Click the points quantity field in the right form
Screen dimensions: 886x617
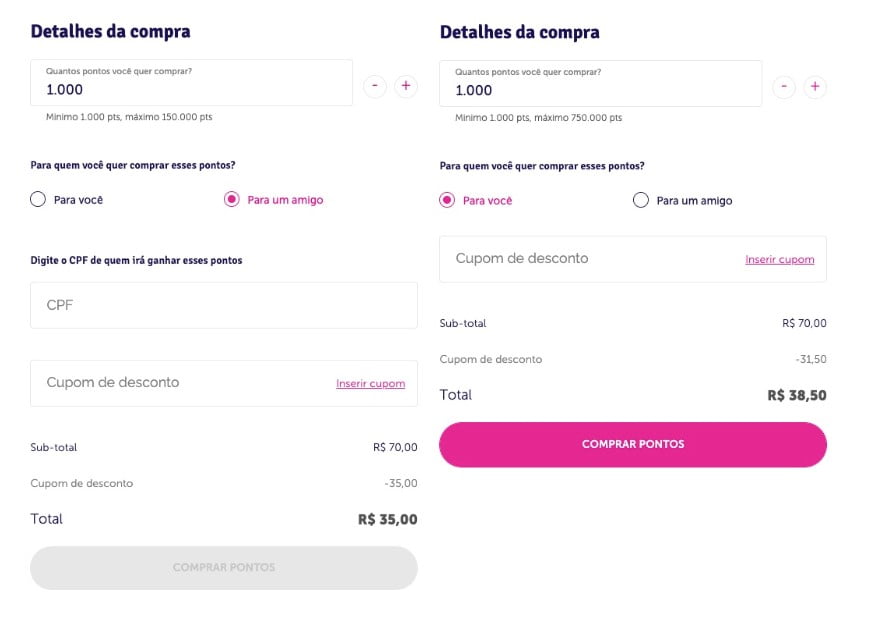(600, 83)
